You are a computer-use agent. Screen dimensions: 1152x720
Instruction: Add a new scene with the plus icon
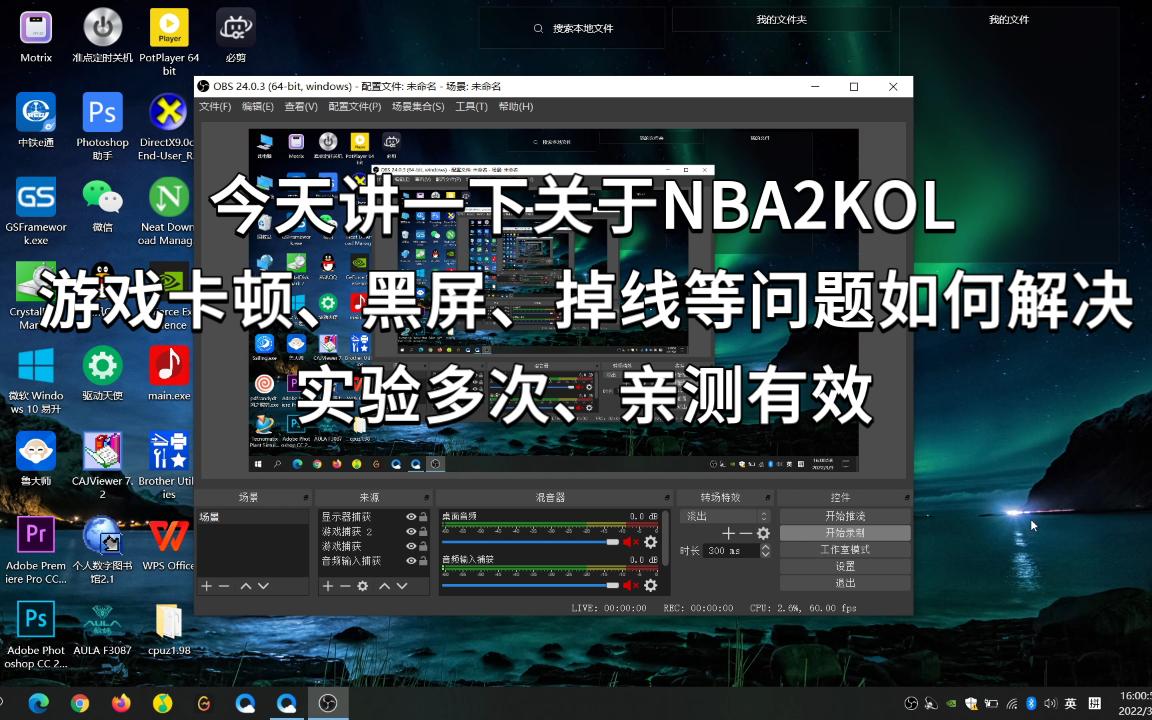pos(206,586)
